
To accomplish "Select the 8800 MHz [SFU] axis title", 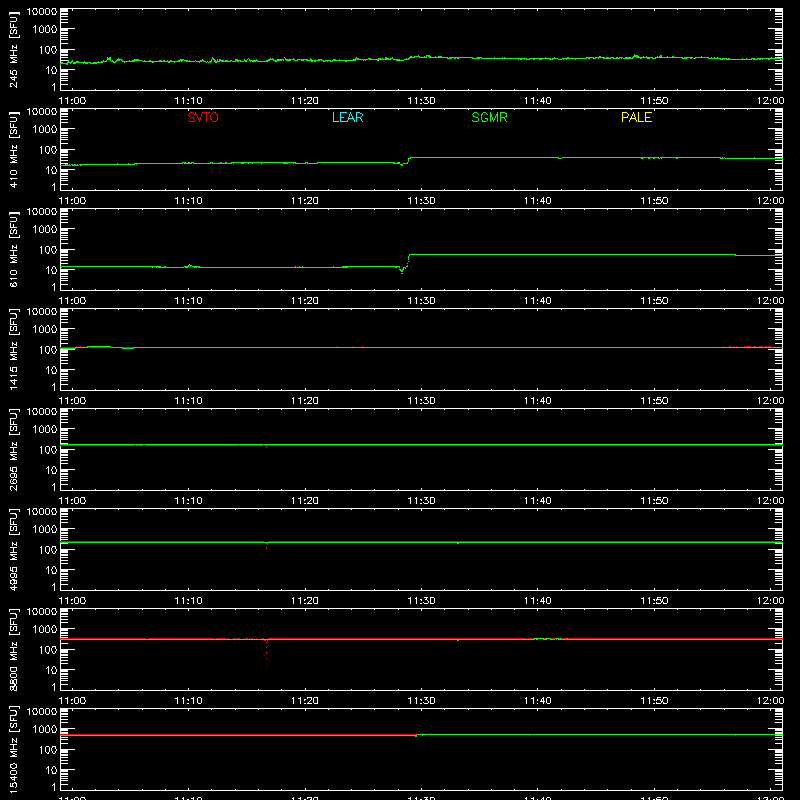I will click(x=13, y=649).
